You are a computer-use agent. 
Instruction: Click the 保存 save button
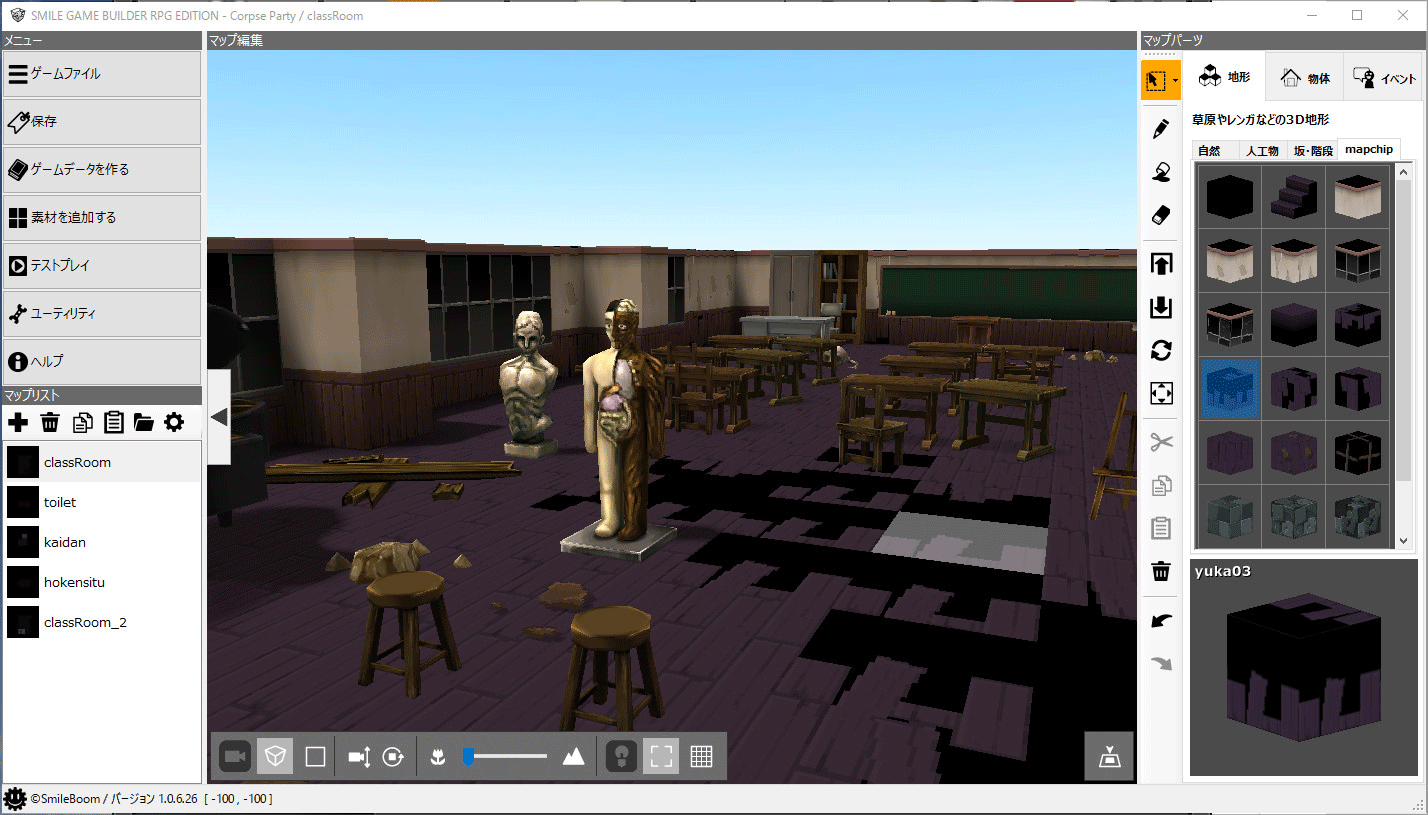(x=102, y=122)
